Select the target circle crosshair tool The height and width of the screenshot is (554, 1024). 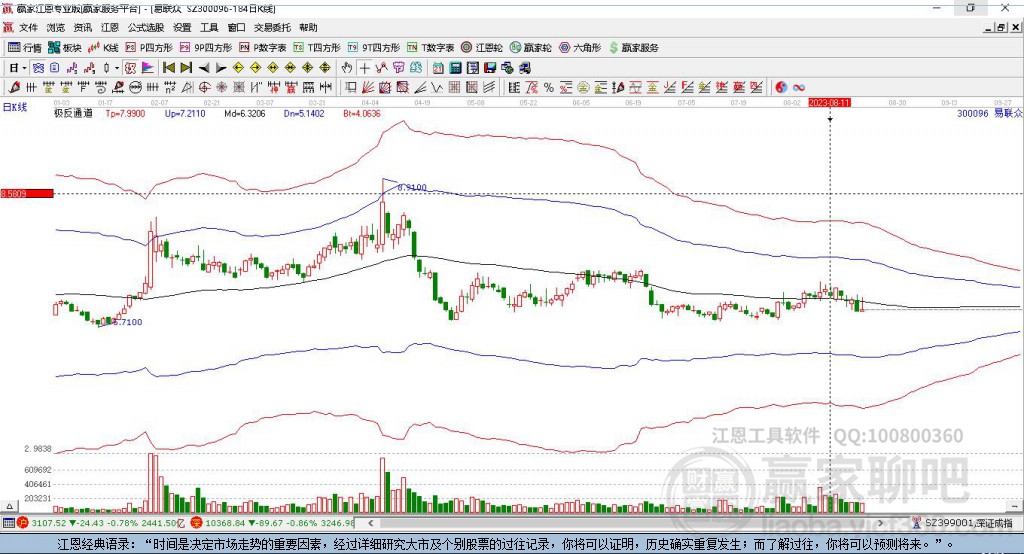[204, 87]
